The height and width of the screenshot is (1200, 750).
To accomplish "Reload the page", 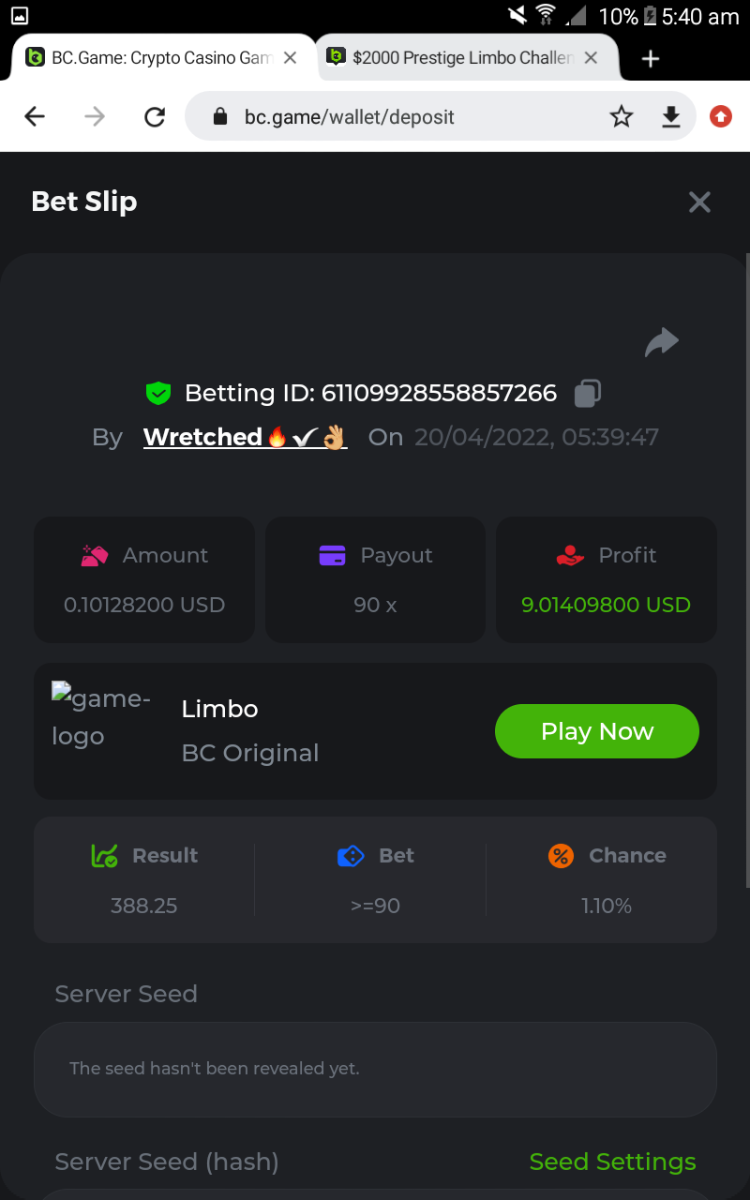I will coord(154,117).
